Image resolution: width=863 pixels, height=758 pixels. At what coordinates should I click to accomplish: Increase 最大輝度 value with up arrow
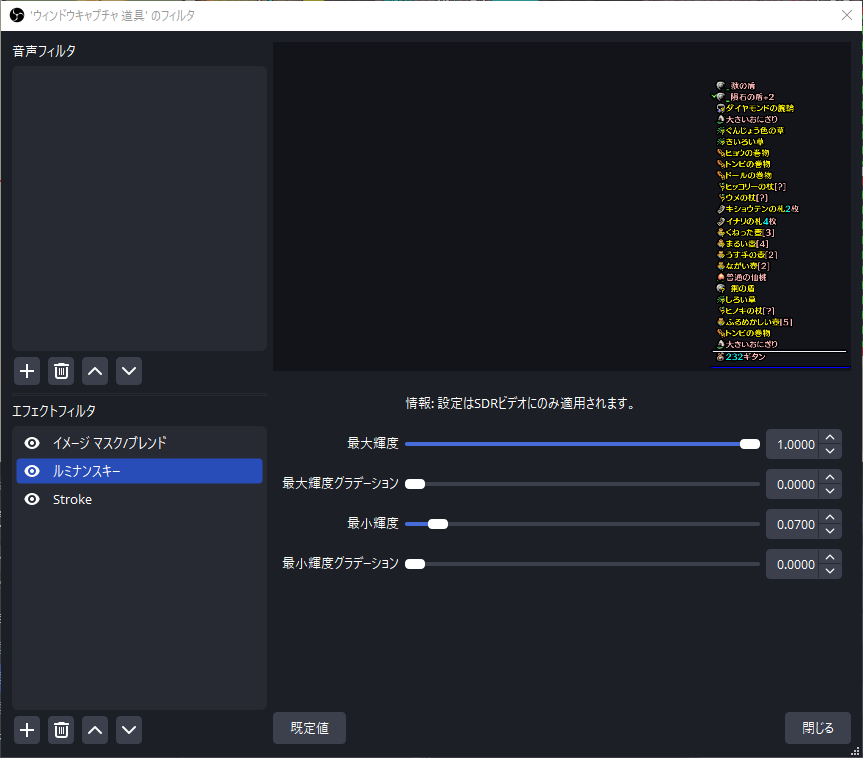(x=830, y=437)
